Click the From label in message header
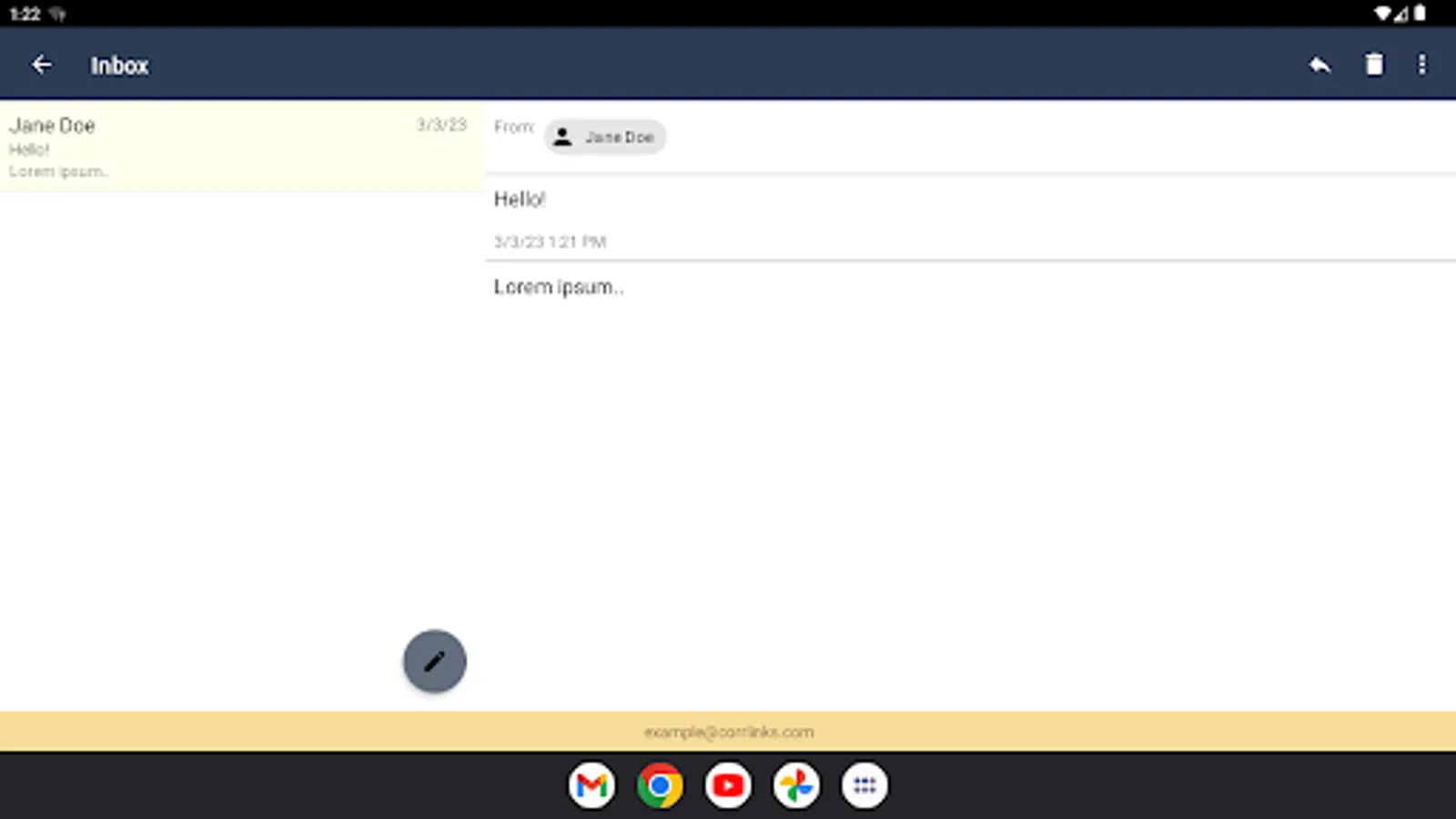Image resolution: width=1456 pixels, height=819 pixels. (514, 126)
